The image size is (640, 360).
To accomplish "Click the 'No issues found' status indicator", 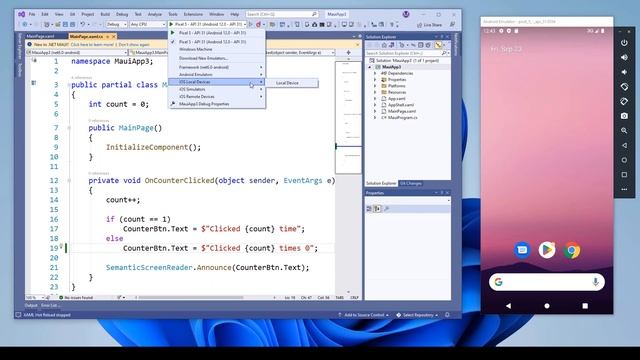I will click(x=76, y=298).
